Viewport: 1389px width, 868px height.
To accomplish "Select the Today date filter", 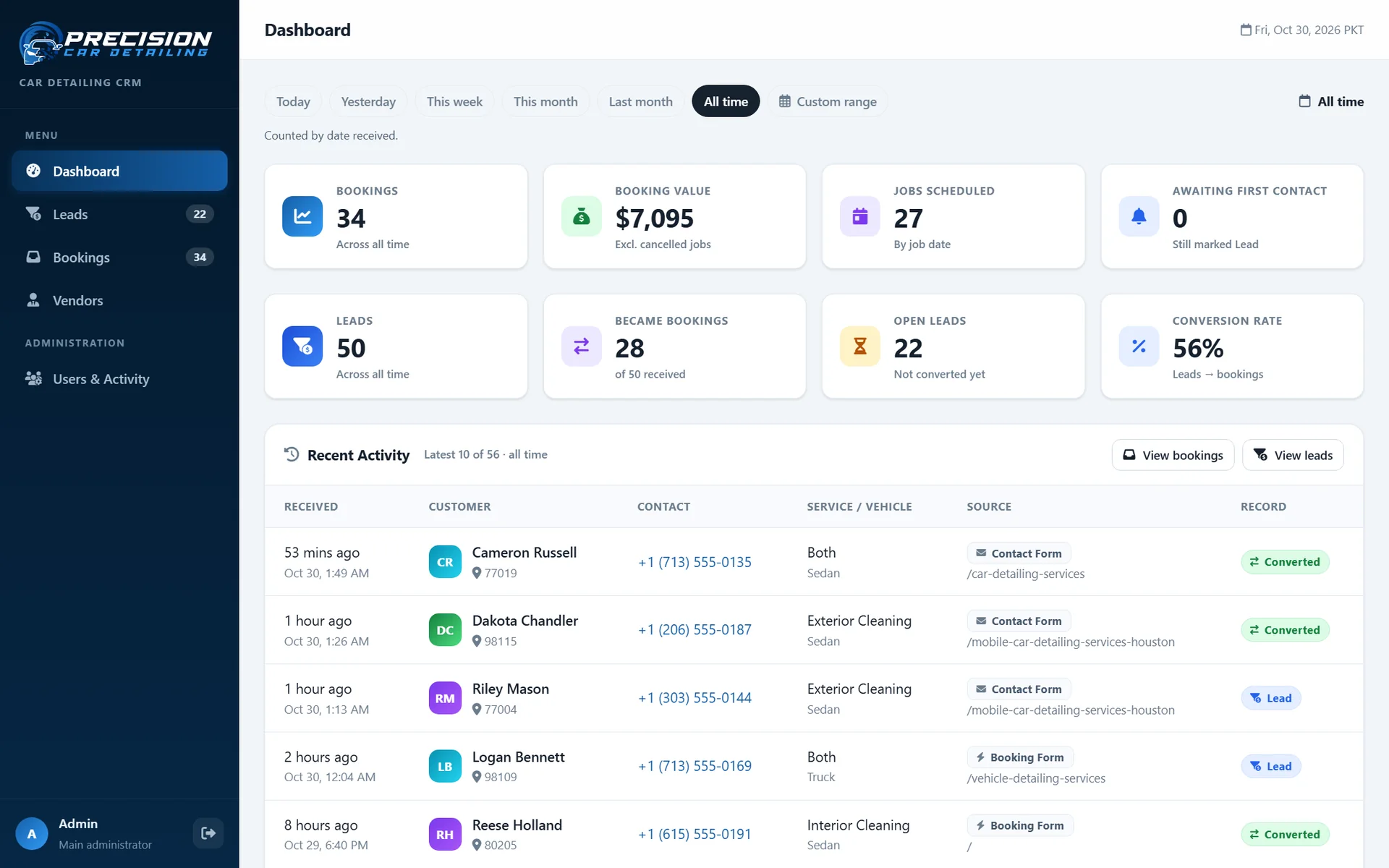I will pos(293,101).
